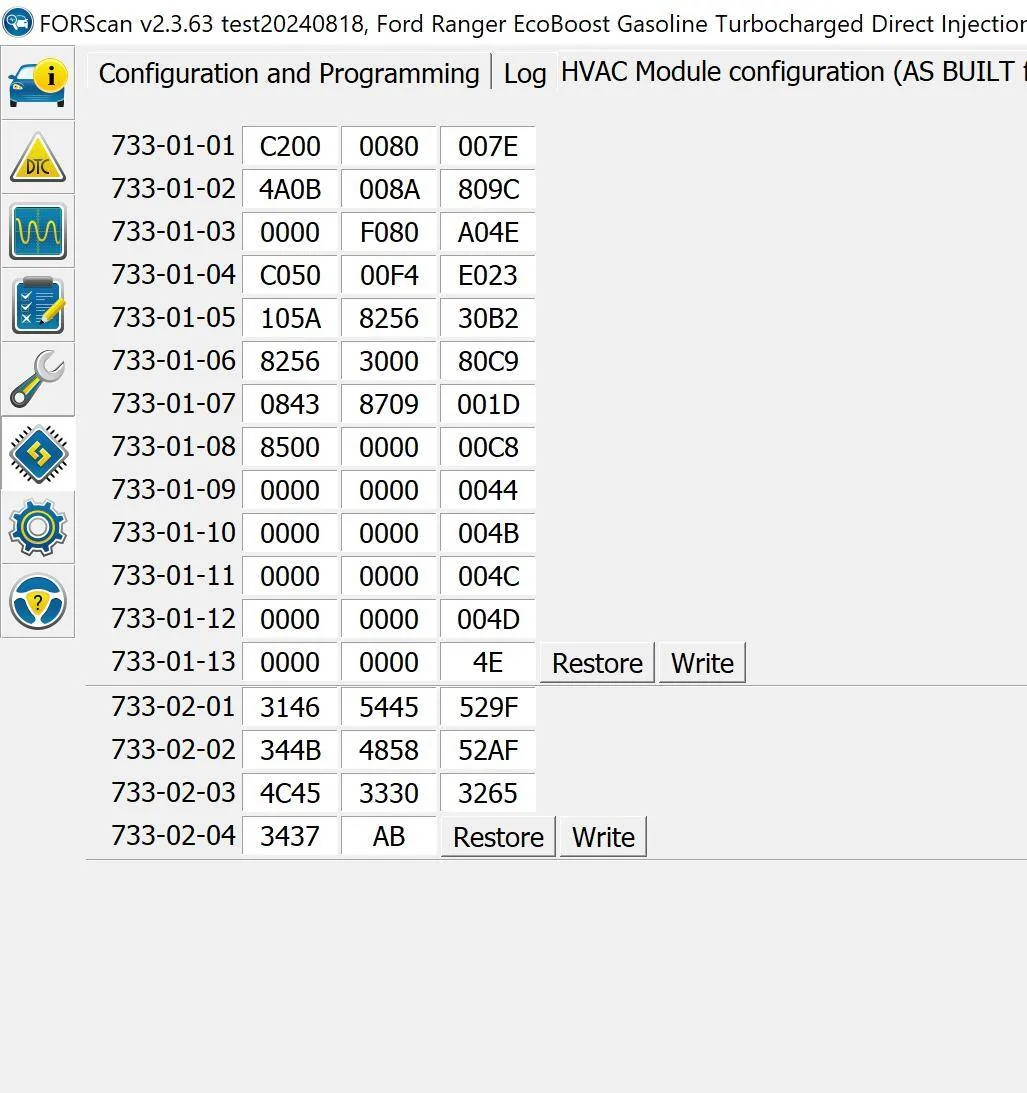The image size is (1027, 1093).
Task: Edit field 008A in row 733-01-02
Action: pyautogui.click(x=389, y=190)
